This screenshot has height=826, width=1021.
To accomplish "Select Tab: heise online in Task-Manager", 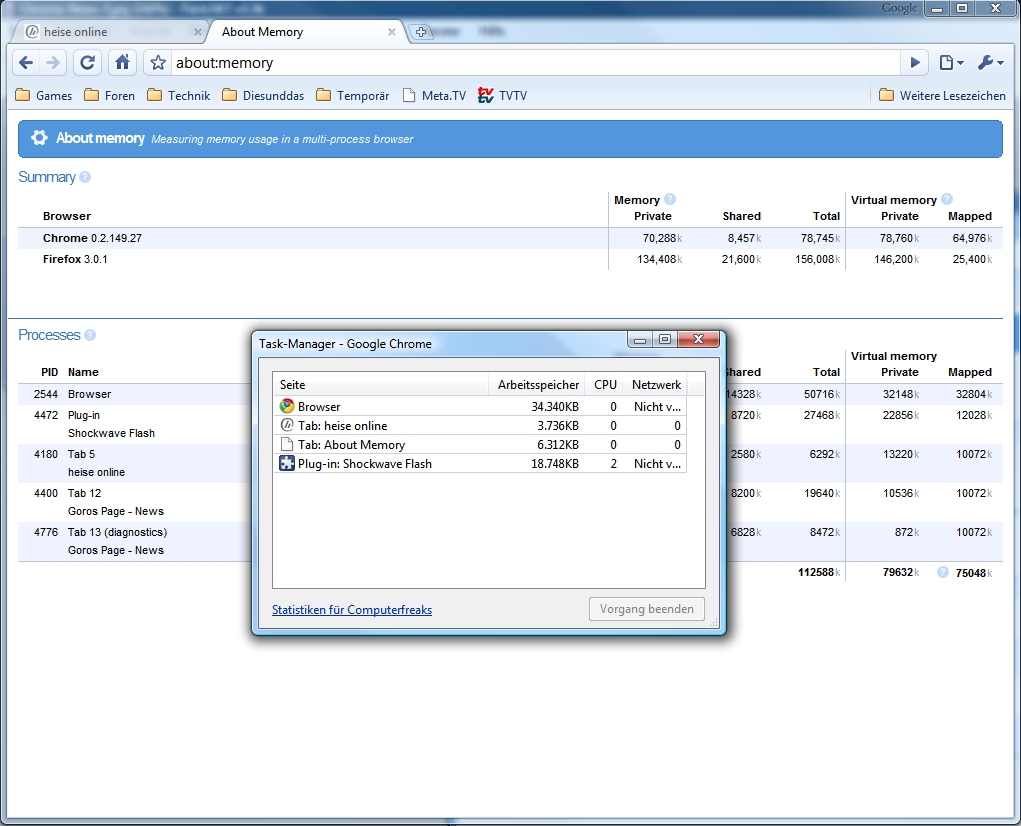I will coord(480,425).
